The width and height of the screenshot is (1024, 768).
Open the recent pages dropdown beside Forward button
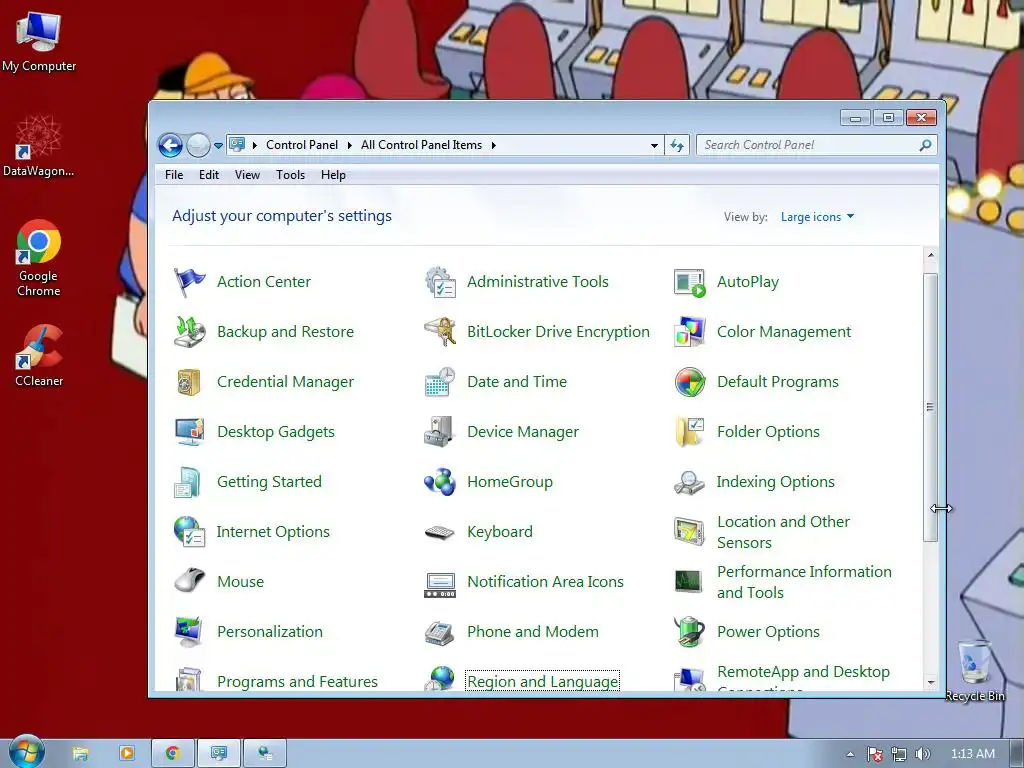pos(218,146)
